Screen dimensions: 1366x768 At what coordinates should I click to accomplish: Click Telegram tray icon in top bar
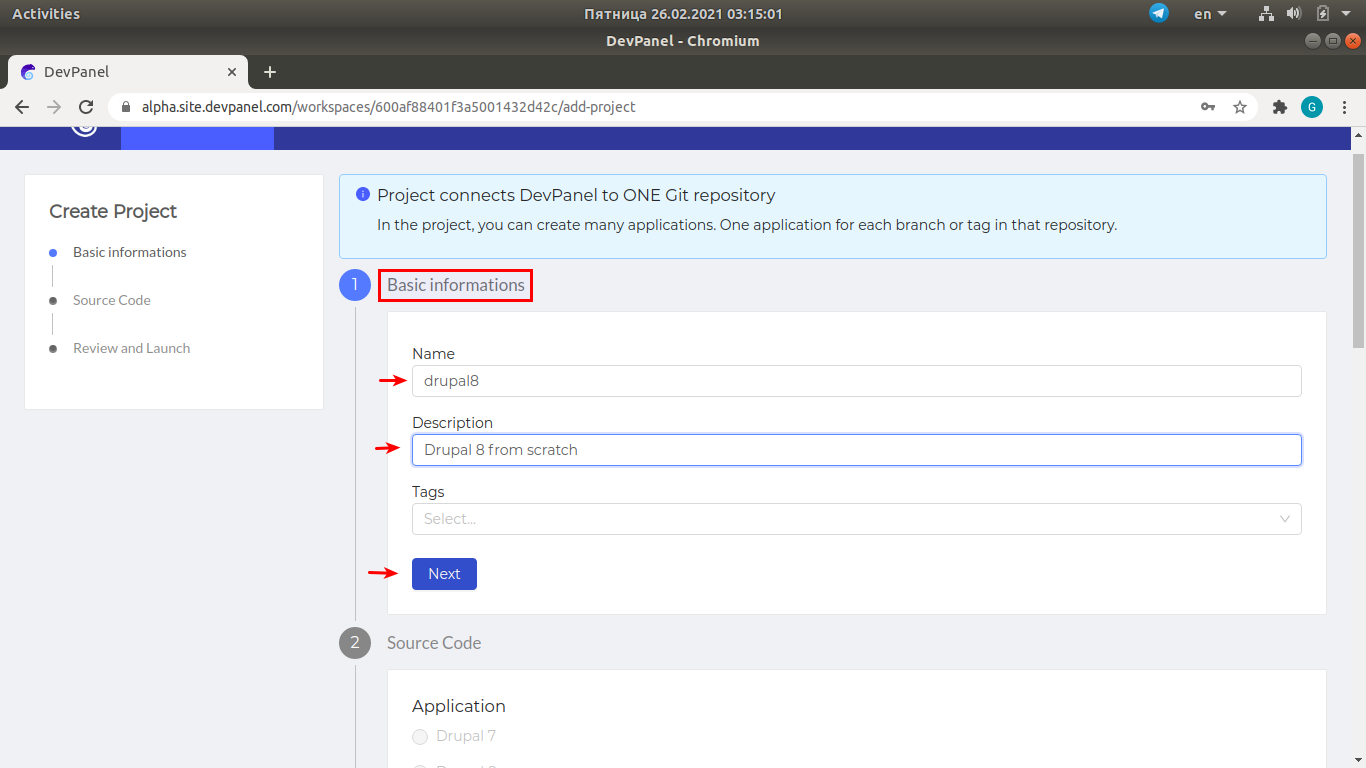pyautogui.click(x=1159, y=13)
